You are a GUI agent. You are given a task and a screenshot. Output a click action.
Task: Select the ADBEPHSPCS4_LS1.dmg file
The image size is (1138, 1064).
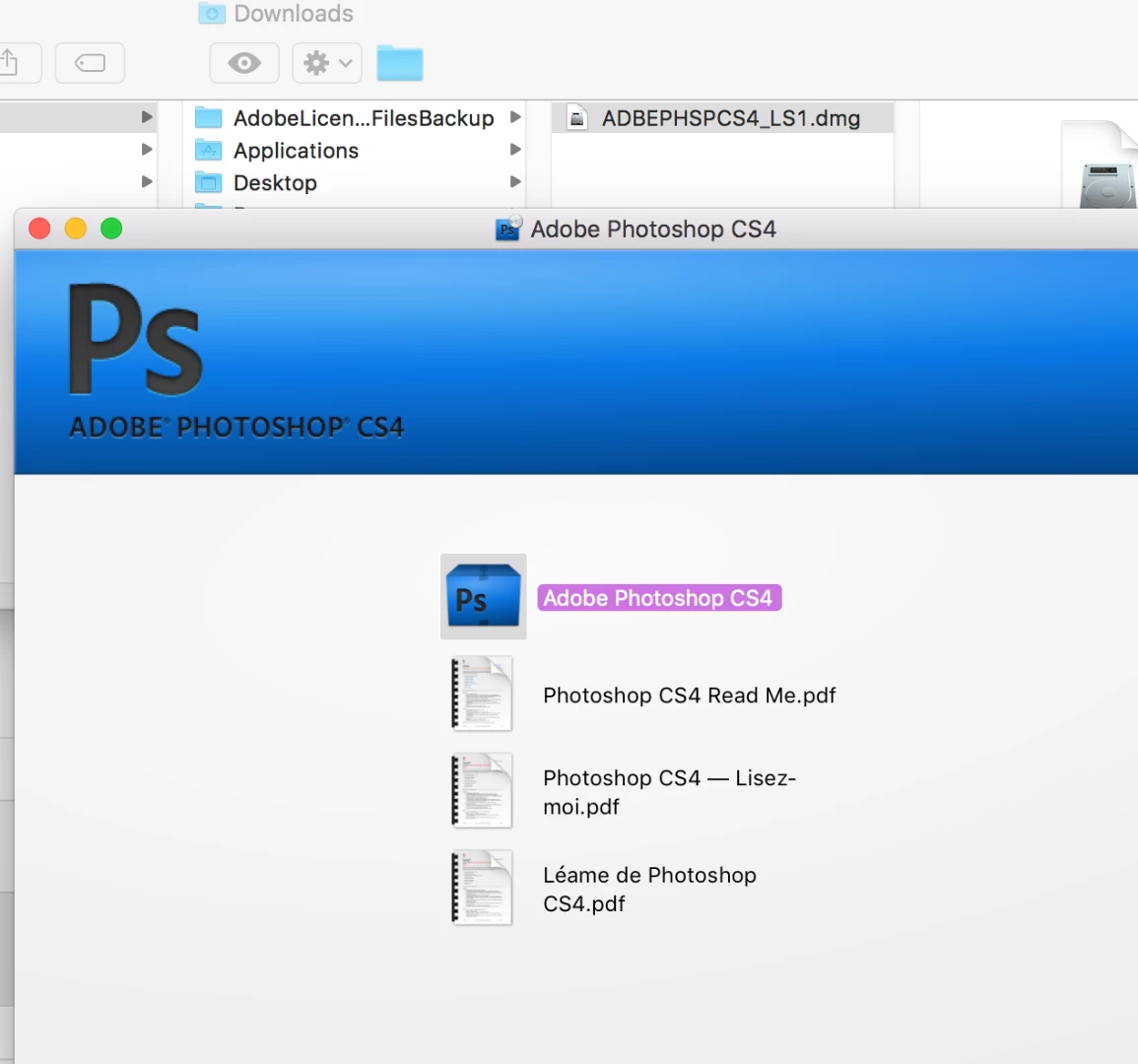[x=723, y=117]
